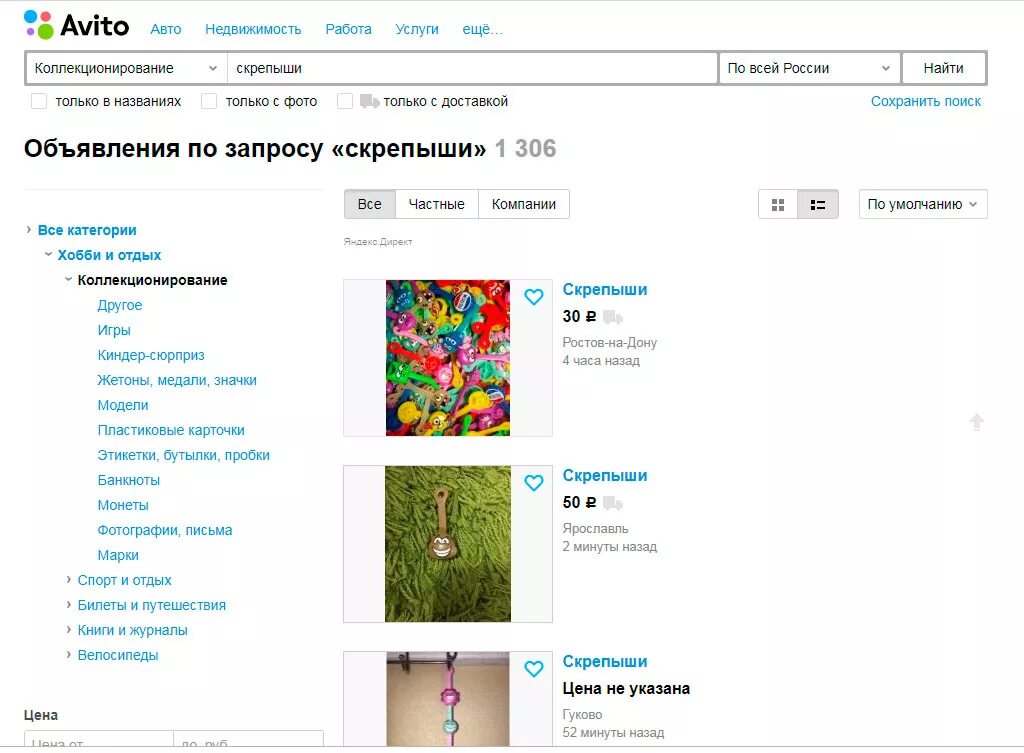Focus the до, руб. price field
The image size is (1024, 753).
[249, 739]
